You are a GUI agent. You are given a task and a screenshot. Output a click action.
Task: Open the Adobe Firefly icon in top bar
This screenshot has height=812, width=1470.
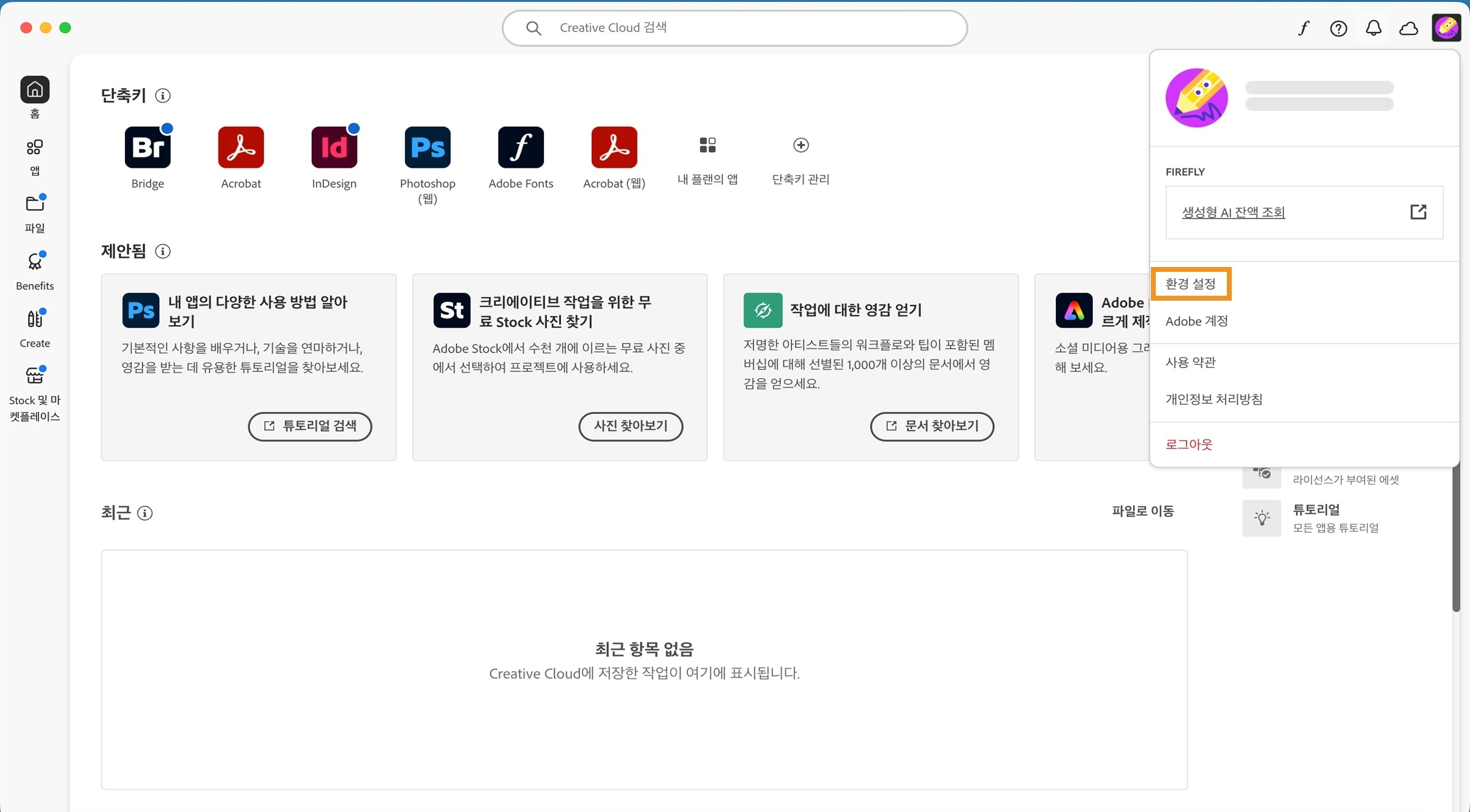tap(1303, 28)
